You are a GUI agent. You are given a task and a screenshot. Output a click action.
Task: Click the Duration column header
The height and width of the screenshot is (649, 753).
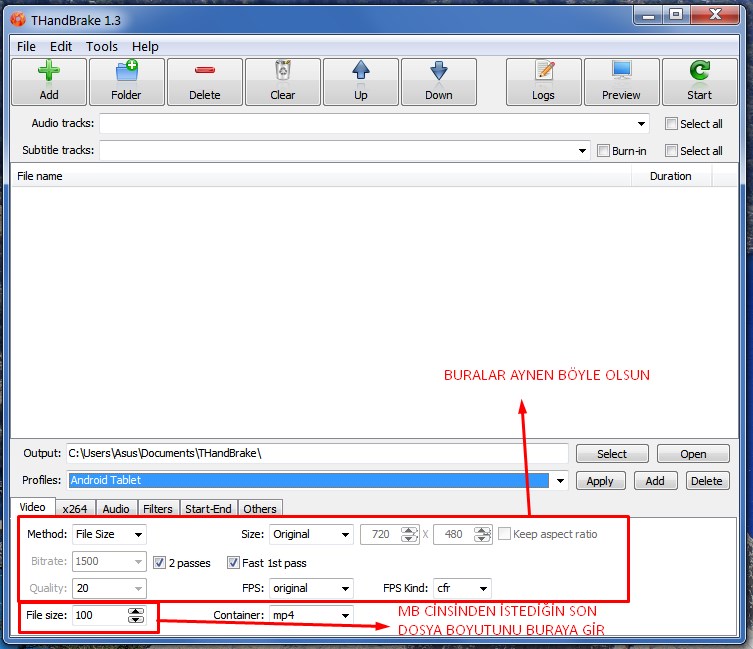(x=671, y=176)
